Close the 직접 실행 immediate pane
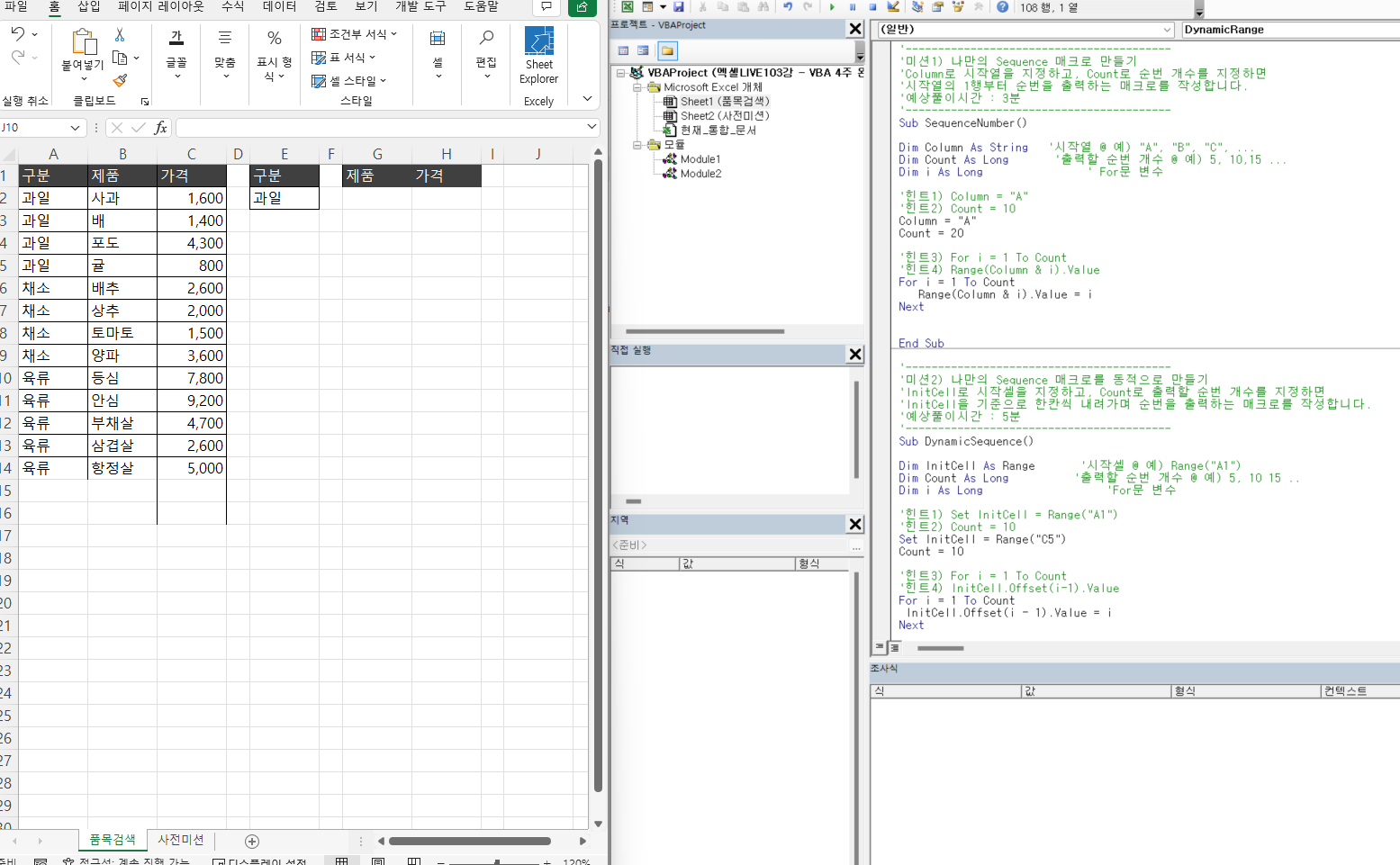 pos(855,355)
